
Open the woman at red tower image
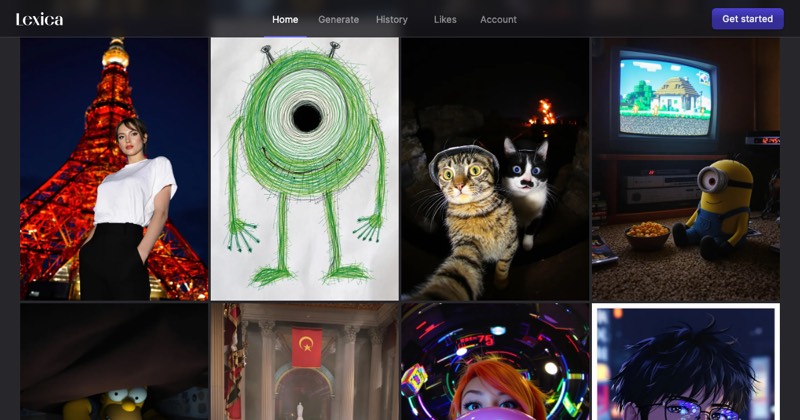click(114, 168)
